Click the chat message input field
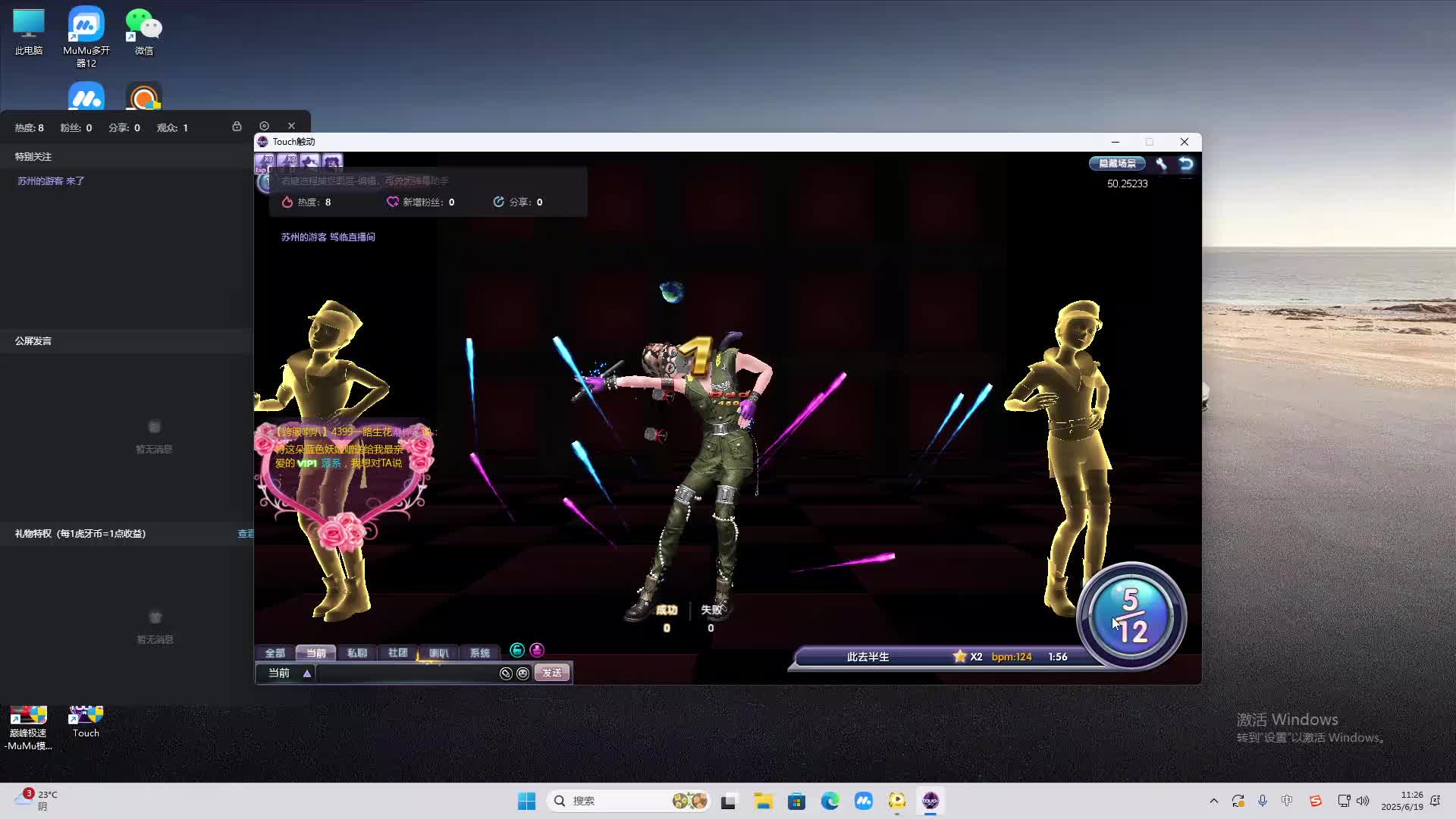The image size is (1456, 819). pos(406,673)
